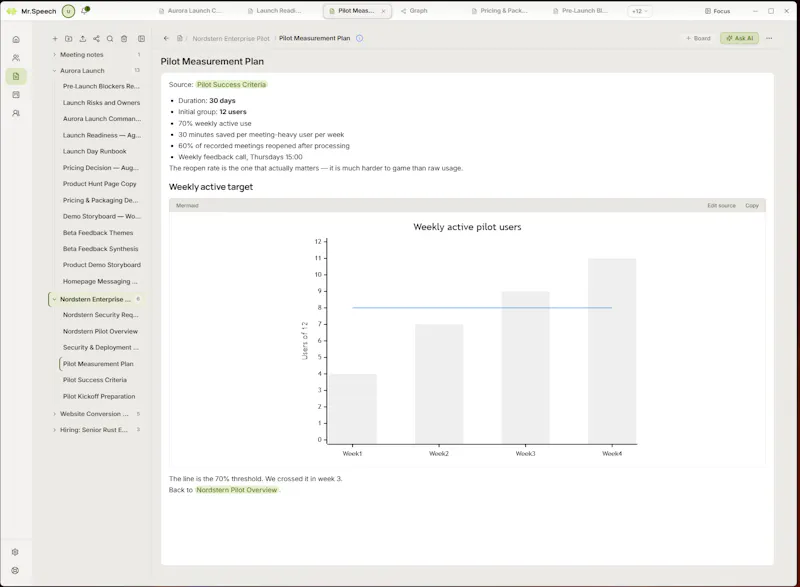Viewport: 800px width, 587px height.
Task: Open Security & Deployment note
Action: (101, 347)
